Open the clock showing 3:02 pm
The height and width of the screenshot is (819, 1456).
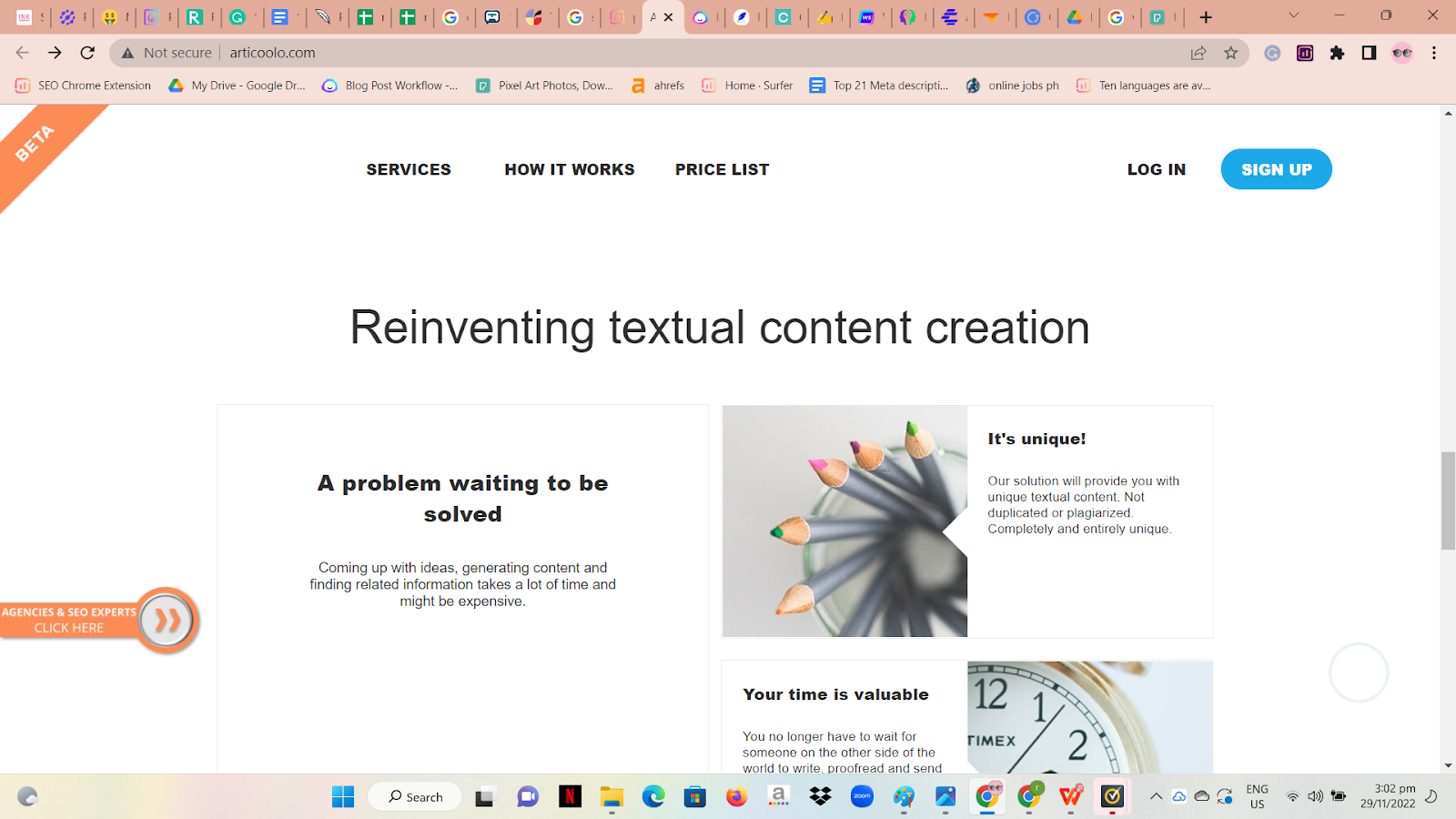click(x=1388, y=796)
